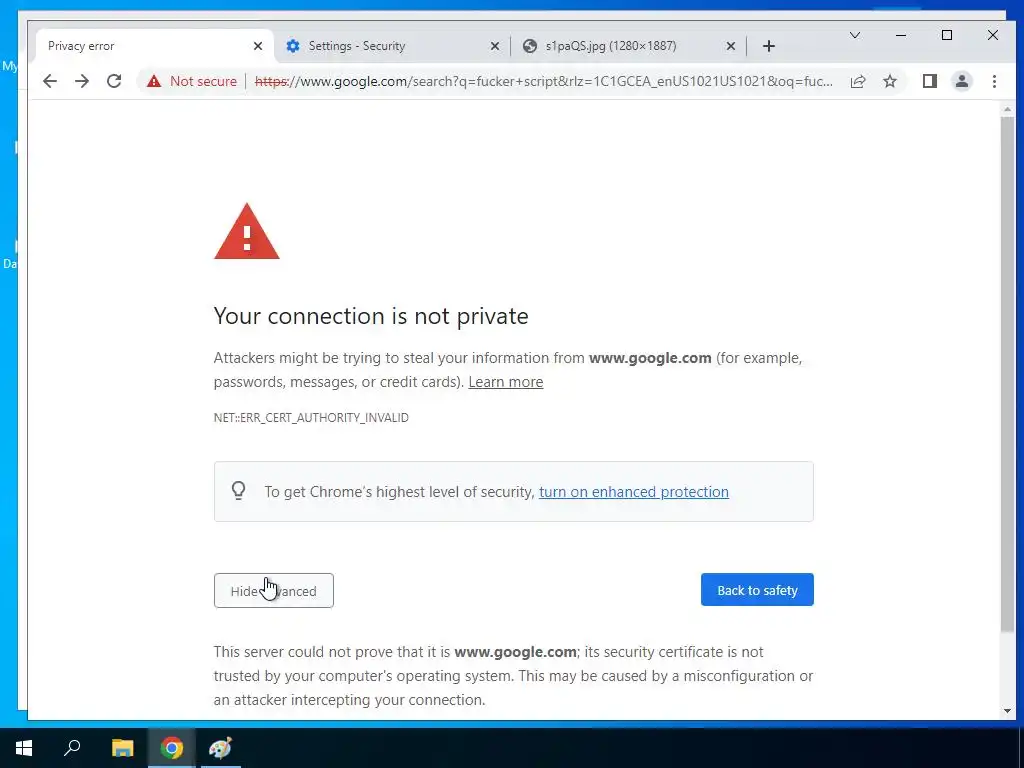This screenshot has width=1024, height=768.
Task: Bookmark this tab with star icon
Action: click(889, 81)
